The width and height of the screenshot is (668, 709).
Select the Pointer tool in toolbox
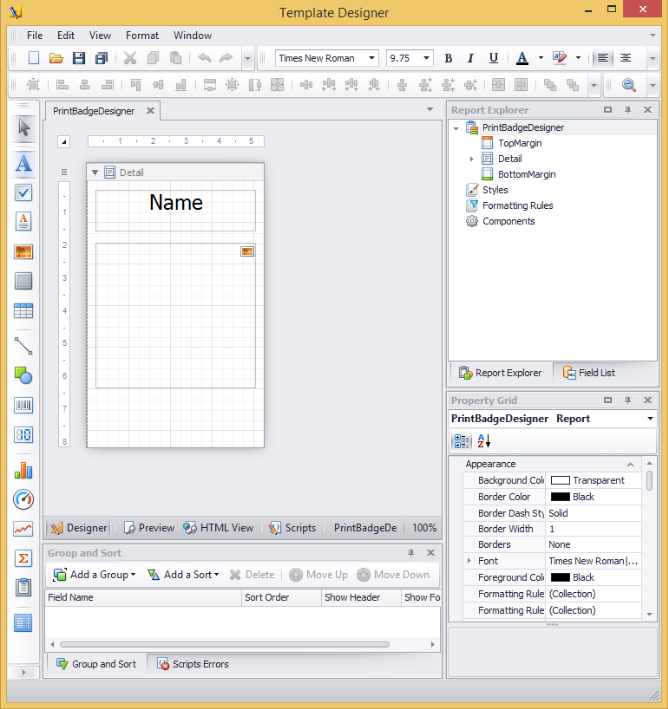coord(24,128)
